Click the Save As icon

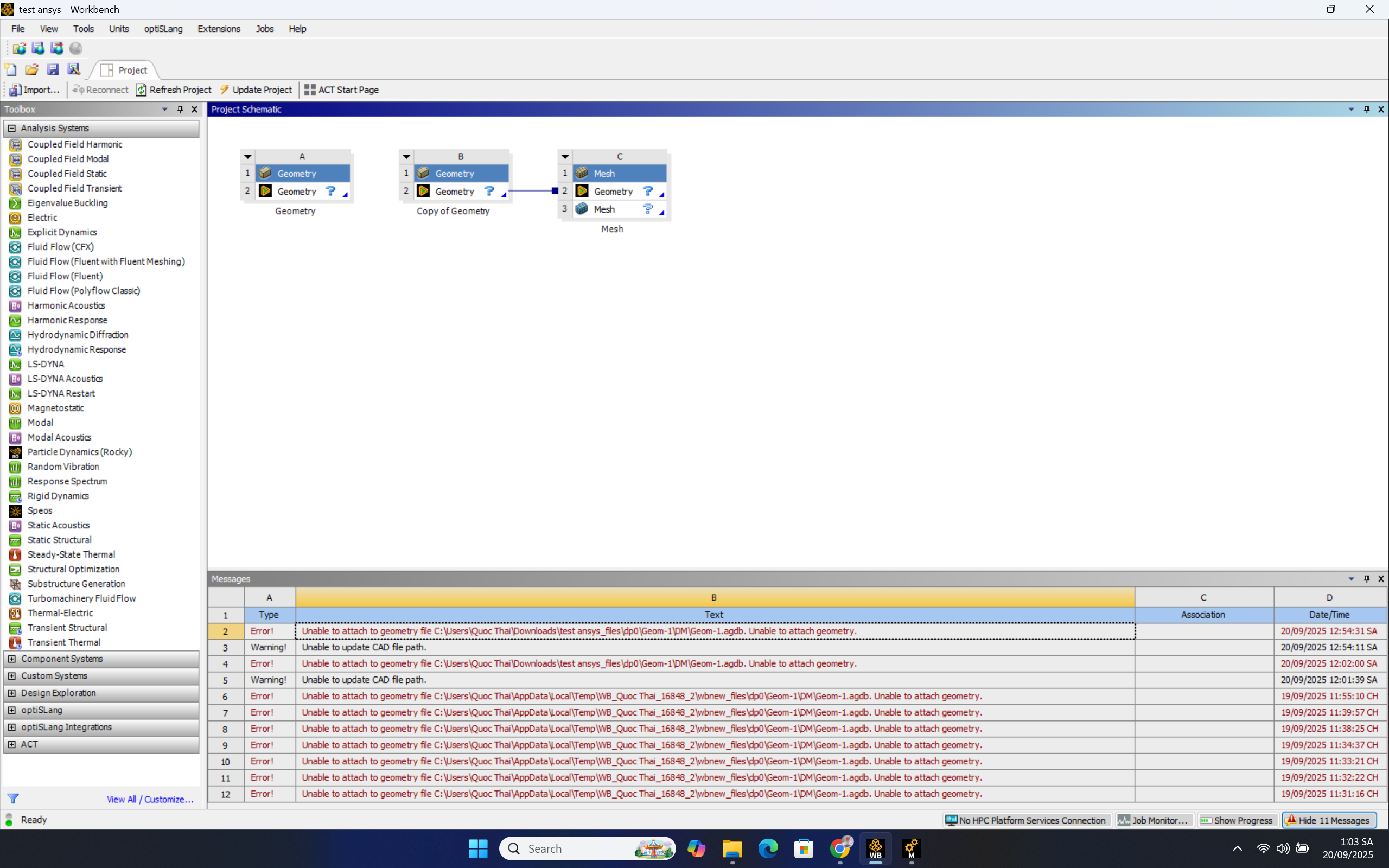[x=74, y=70]
